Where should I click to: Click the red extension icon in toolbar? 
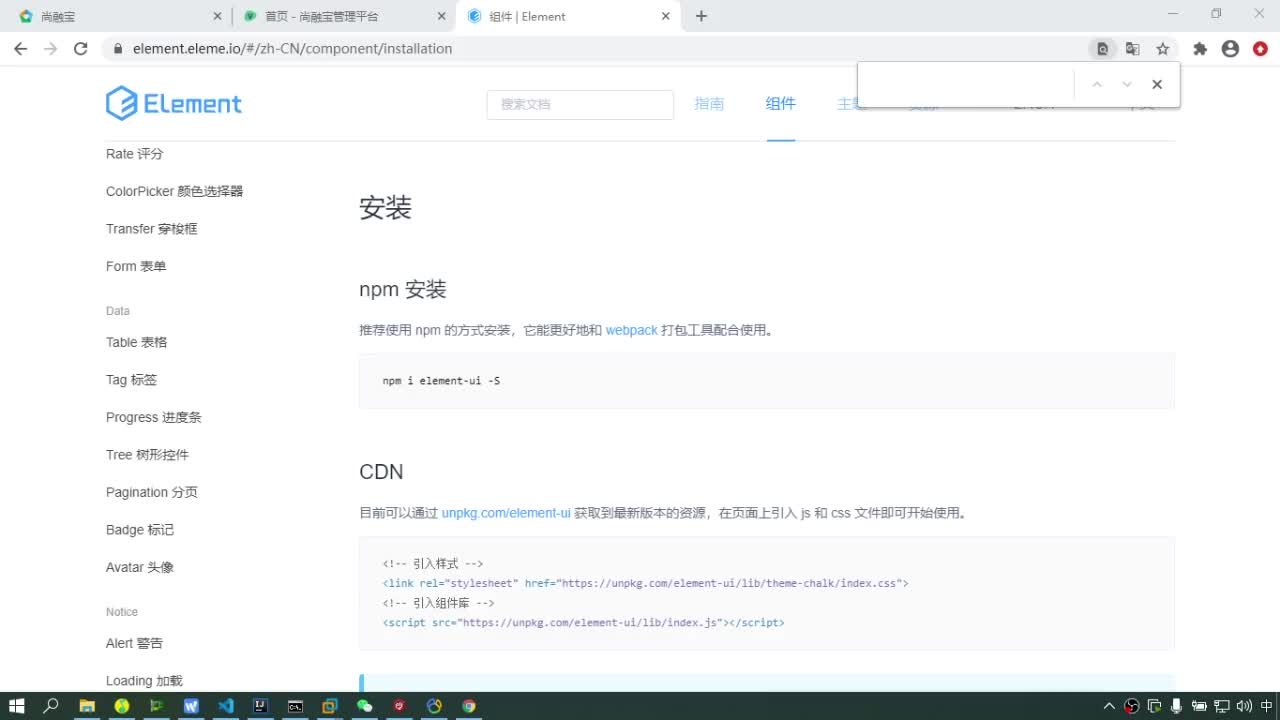click(x=1260, y=48)
